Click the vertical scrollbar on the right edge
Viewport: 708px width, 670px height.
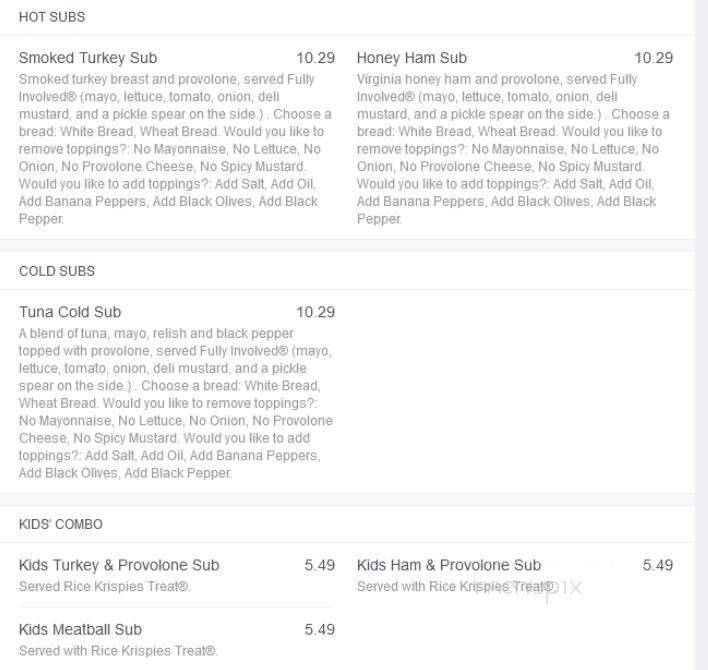click(x=701, y=335)
